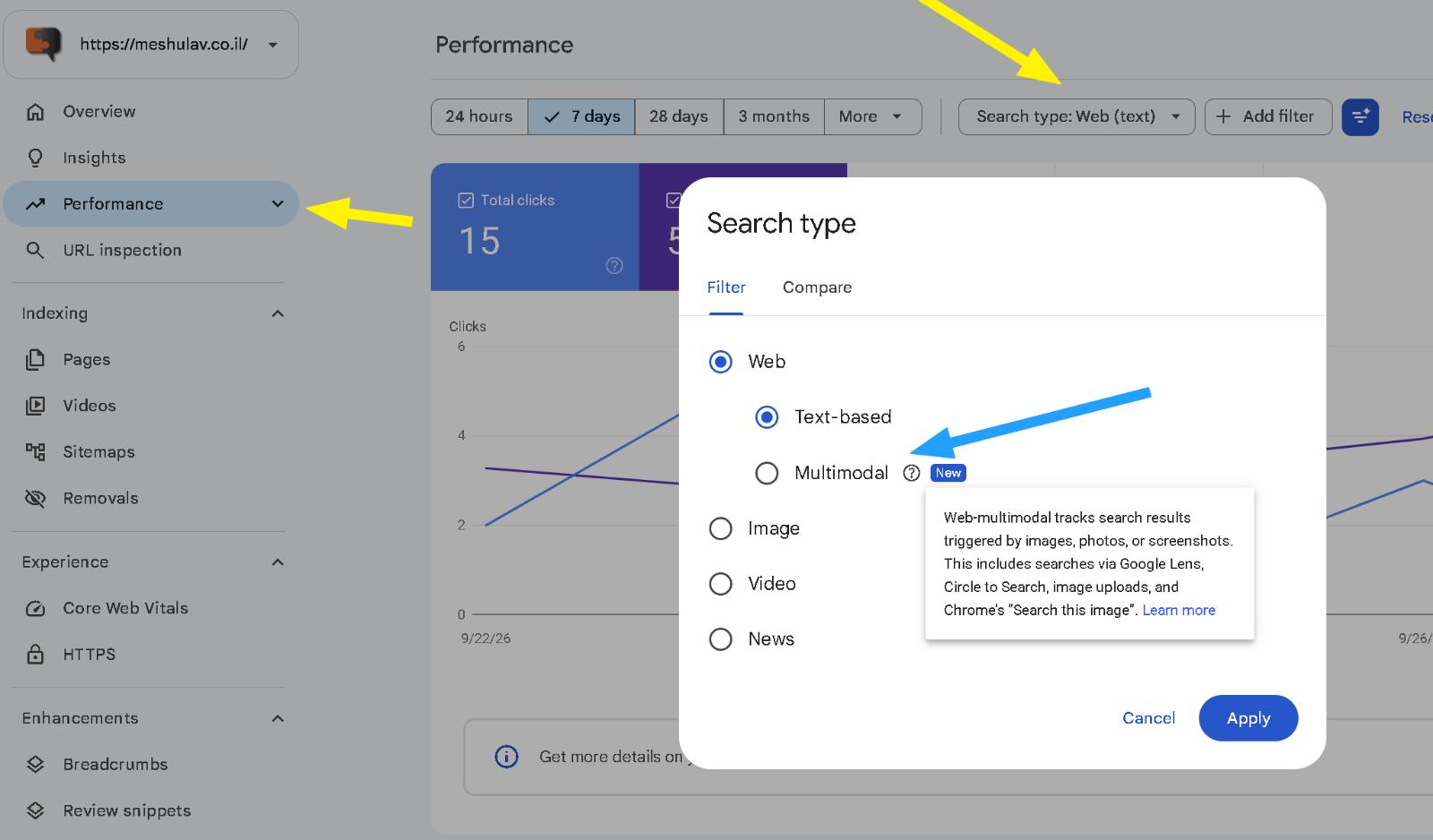The width and height of the screenshot is (1433, 840).
Task: Collapse the Indexing section
Action: pos(278,313)
